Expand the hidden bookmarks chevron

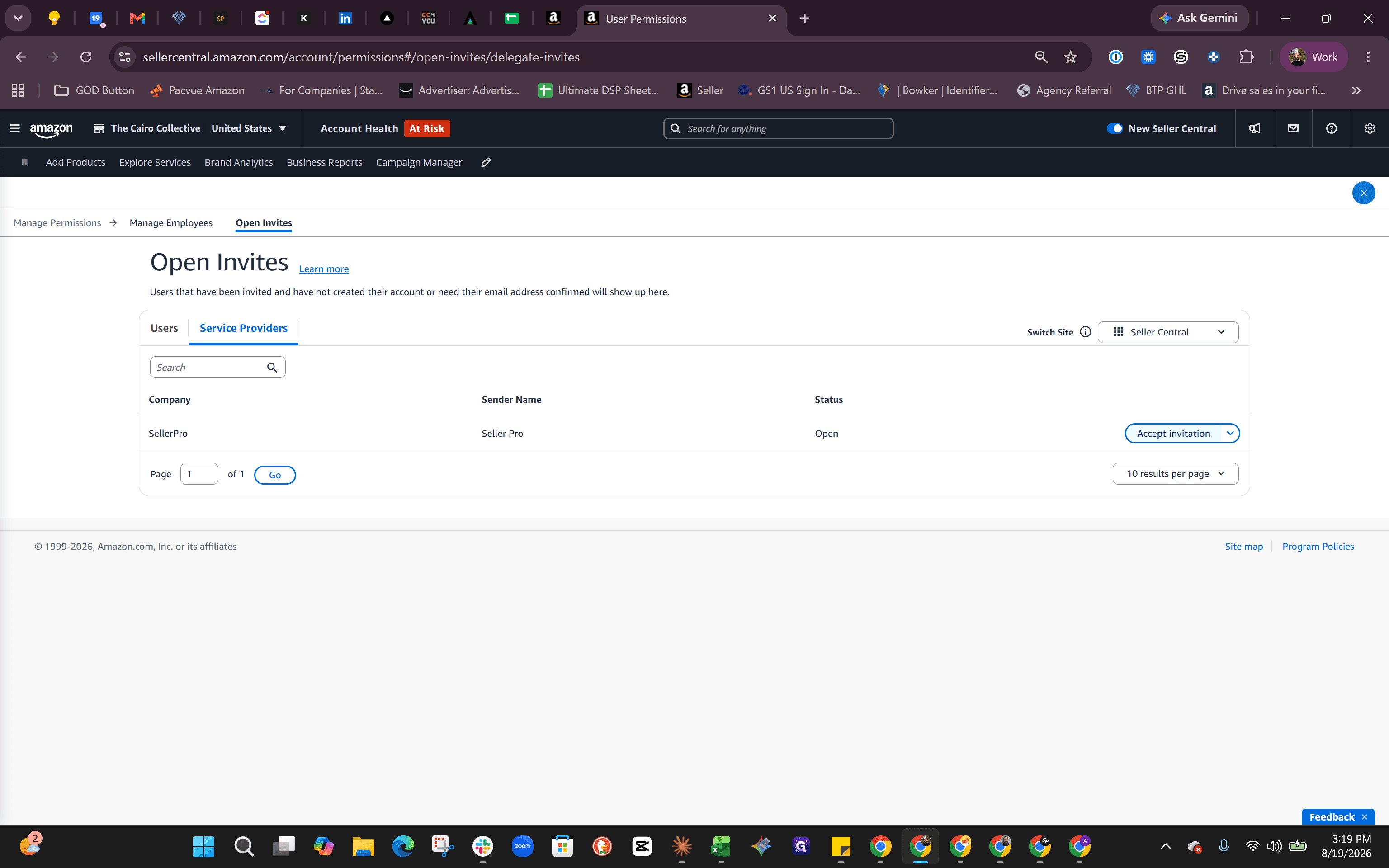[1356, 91]
